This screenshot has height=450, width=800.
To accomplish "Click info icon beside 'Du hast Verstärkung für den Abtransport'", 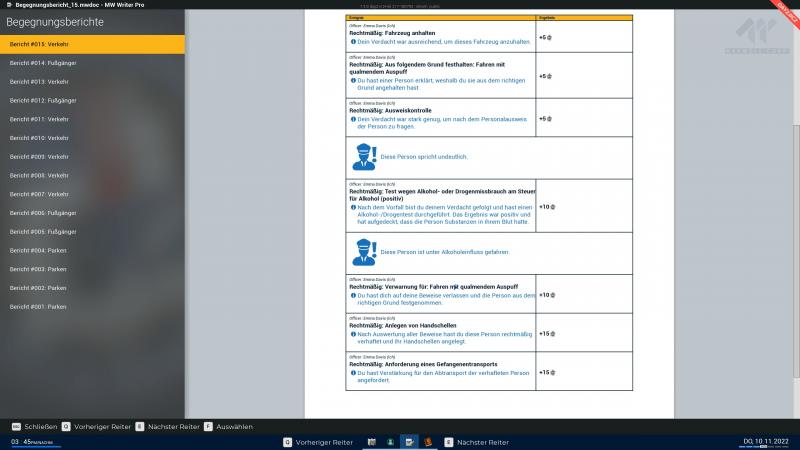I will click(353, 373).
